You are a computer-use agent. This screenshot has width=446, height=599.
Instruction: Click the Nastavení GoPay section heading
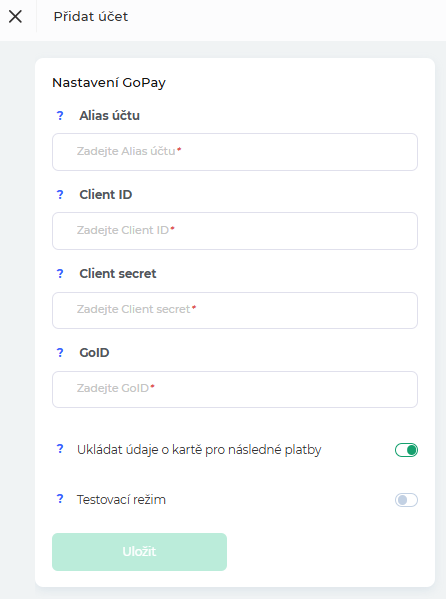tap(109, 83)
